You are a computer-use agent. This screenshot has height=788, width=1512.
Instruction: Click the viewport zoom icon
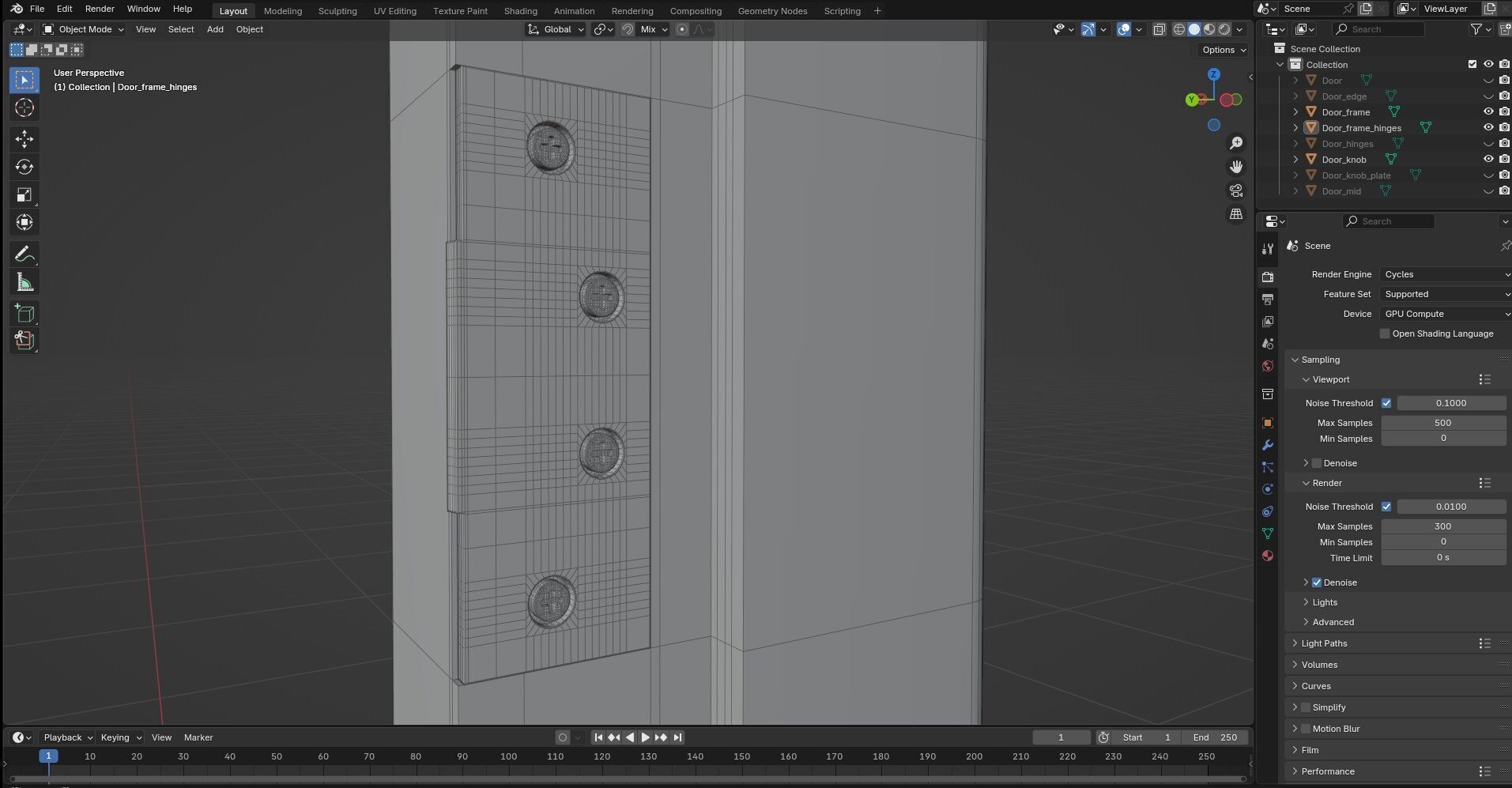(x=1236, y=143)
